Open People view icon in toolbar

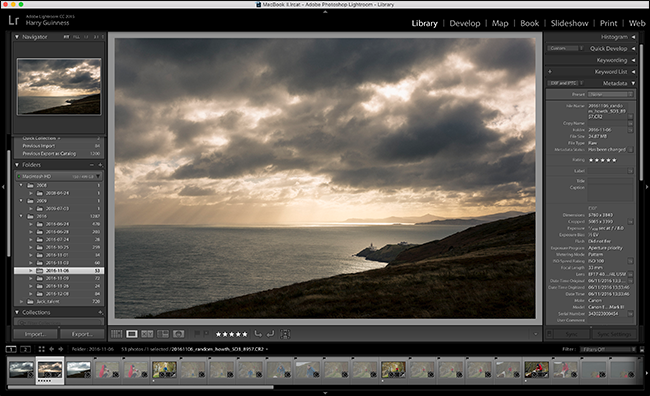[178, 334]
